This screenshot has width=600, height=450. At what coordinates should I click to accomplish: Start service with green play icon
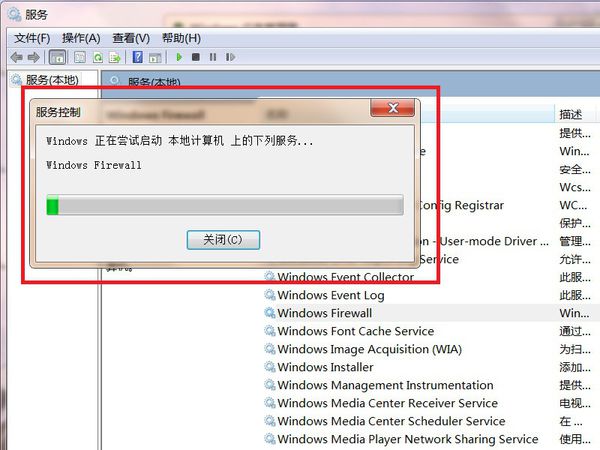(179, 57)
